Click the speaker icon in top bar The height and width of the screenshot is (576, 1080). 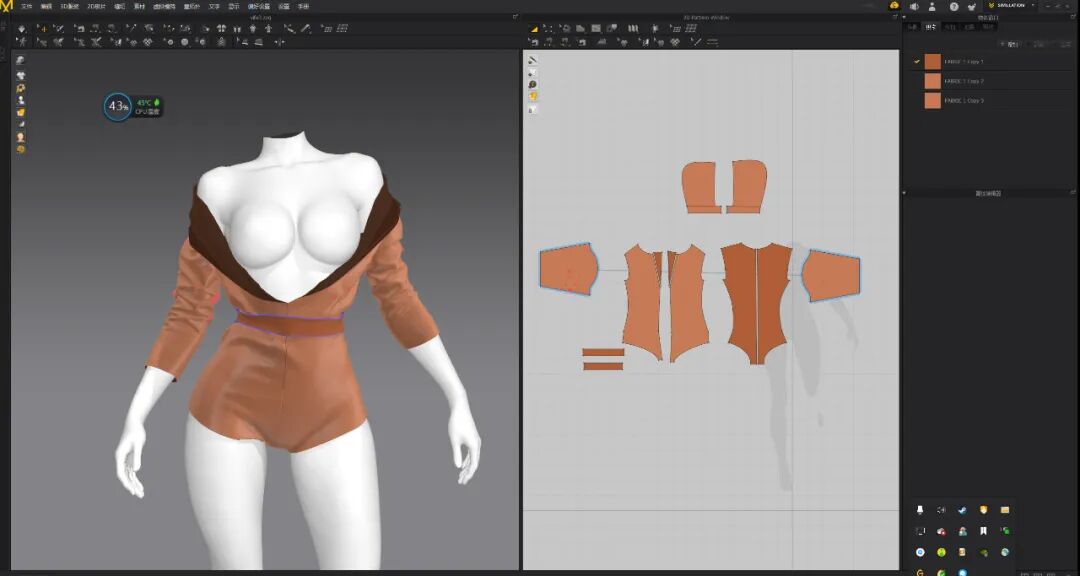[913, 6]
